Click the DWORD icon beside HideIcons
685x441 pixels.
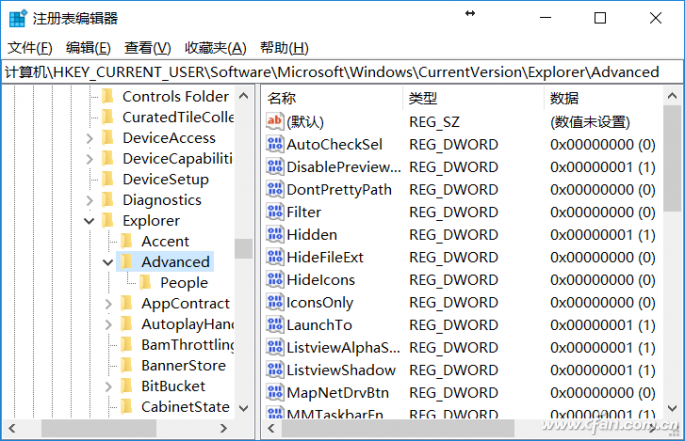click(275, 279)
